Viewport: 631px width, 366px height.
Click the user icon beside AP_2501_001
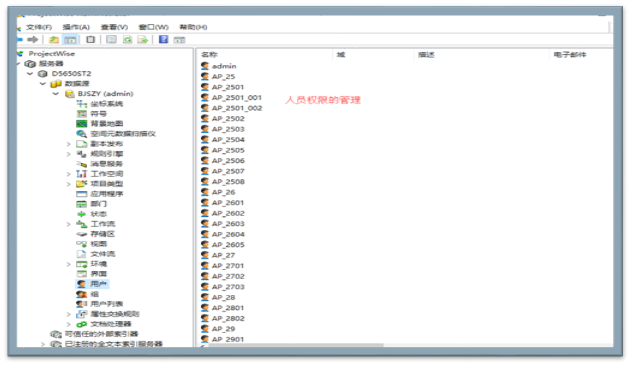click(205, 97)
